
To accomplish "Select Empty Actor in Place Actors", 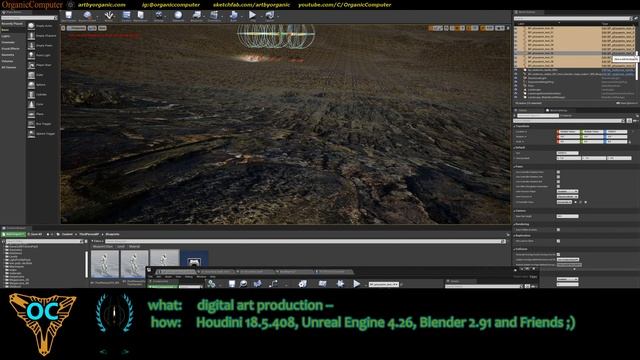I will pyautogui.click(x=42, y=26).
